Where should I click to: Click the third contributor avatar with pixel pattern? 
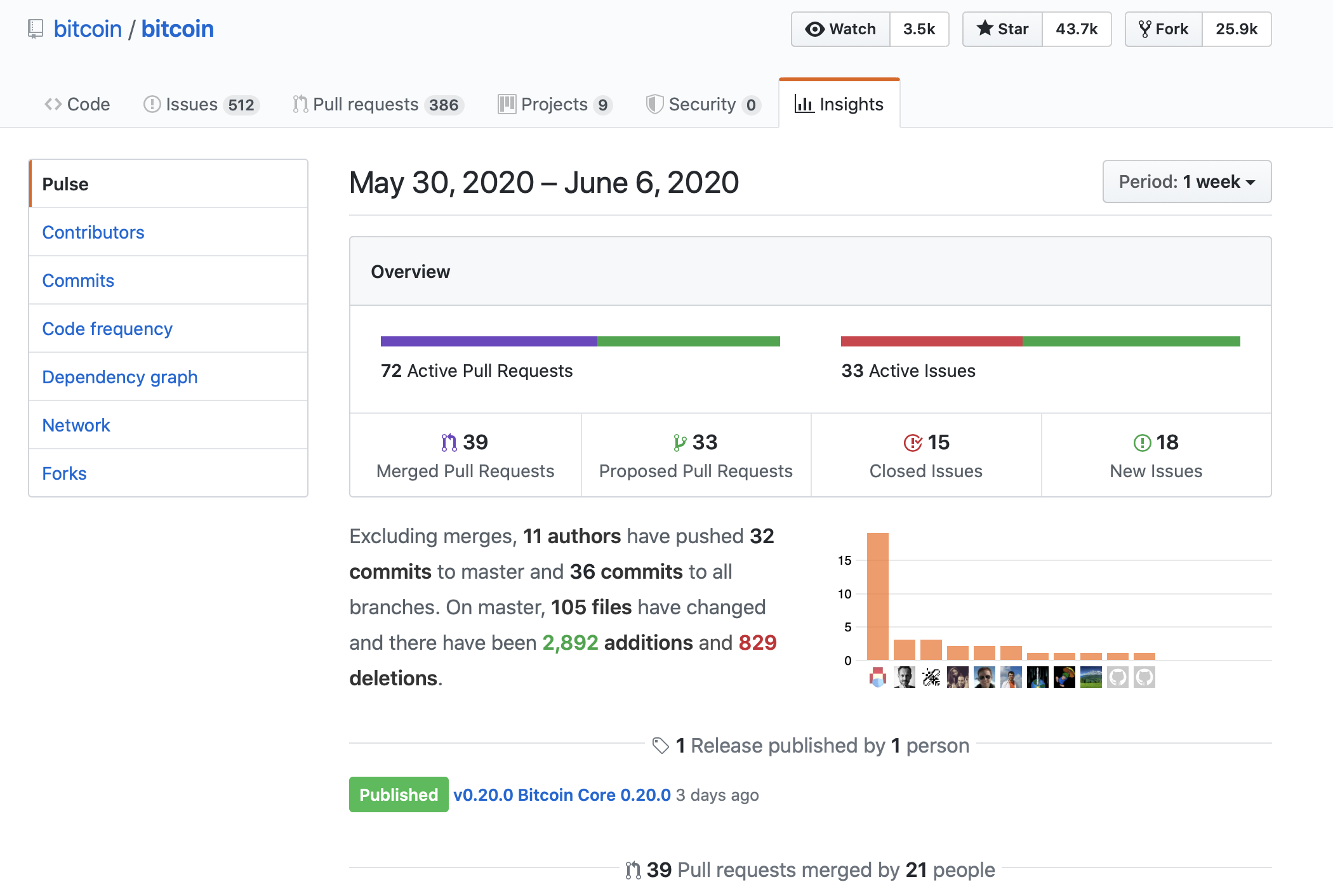[x=931, y=677]
